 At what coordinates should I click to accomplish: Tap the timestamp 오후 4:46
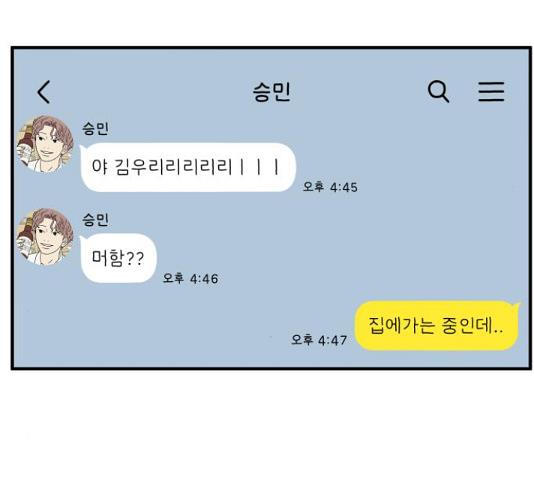click(x=190, y=279)
